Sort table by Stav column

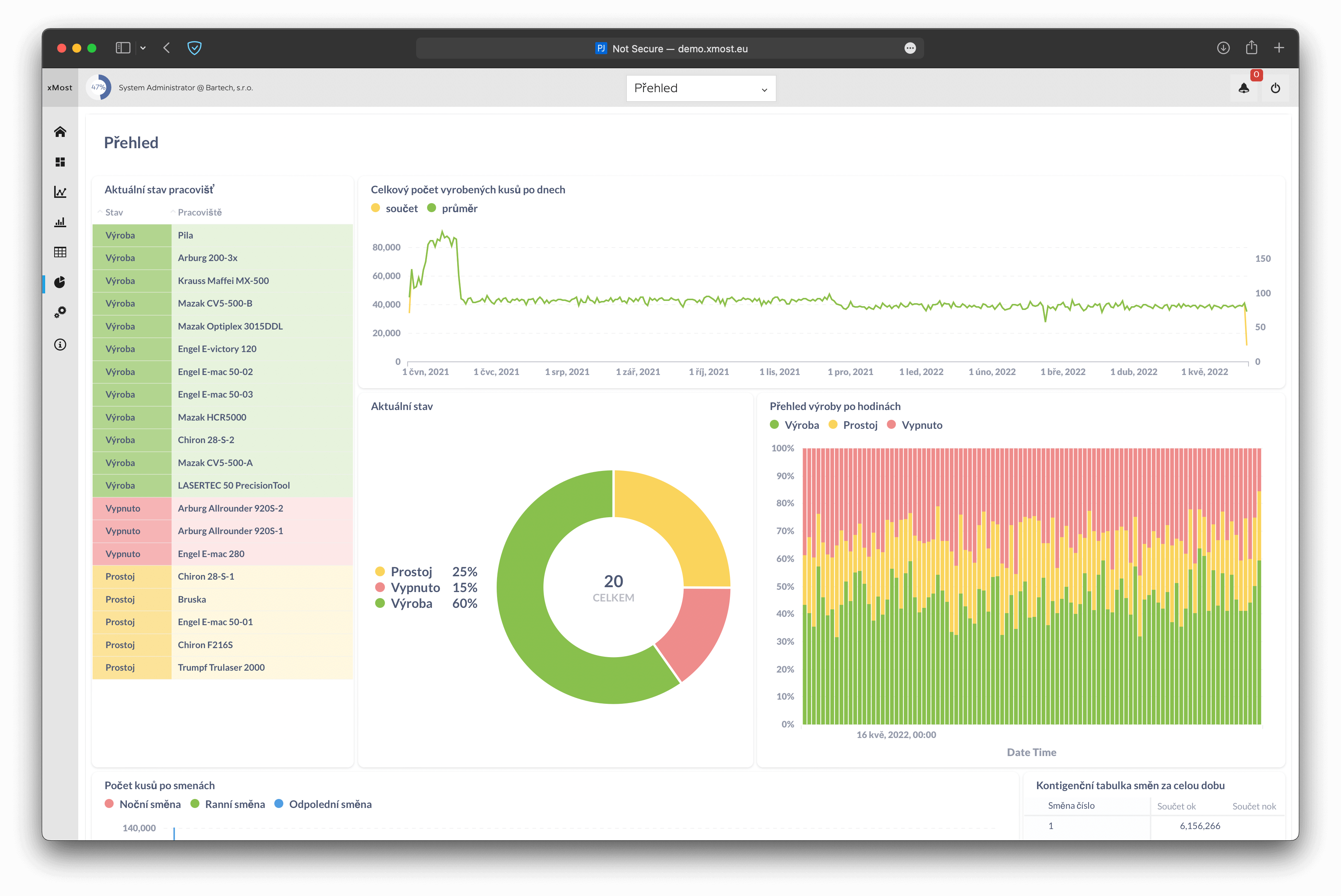114,213
